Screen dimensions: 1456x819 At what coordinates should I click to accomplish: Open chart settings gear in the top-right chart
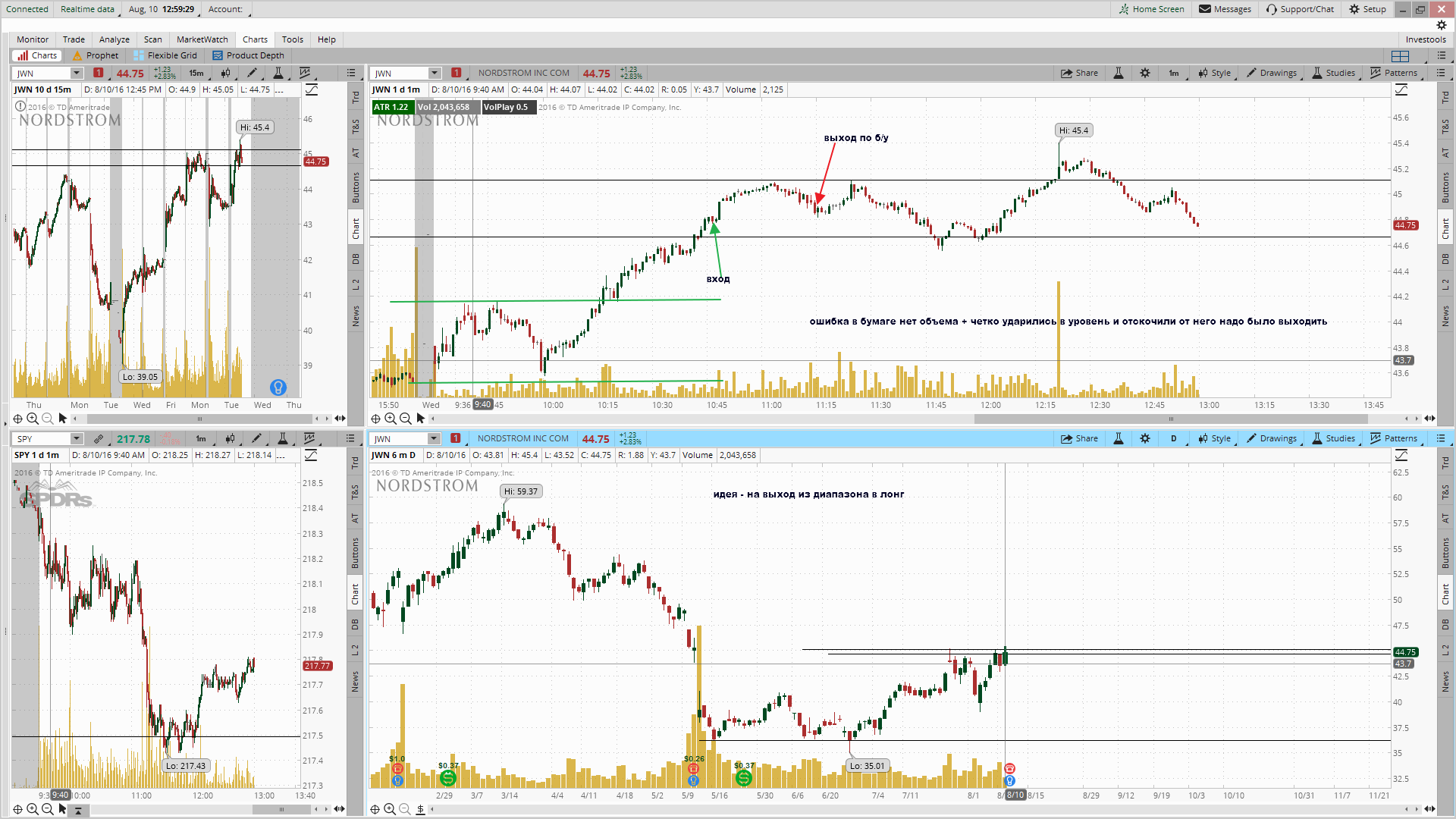pyautogui.click(x=1145, y=74)
